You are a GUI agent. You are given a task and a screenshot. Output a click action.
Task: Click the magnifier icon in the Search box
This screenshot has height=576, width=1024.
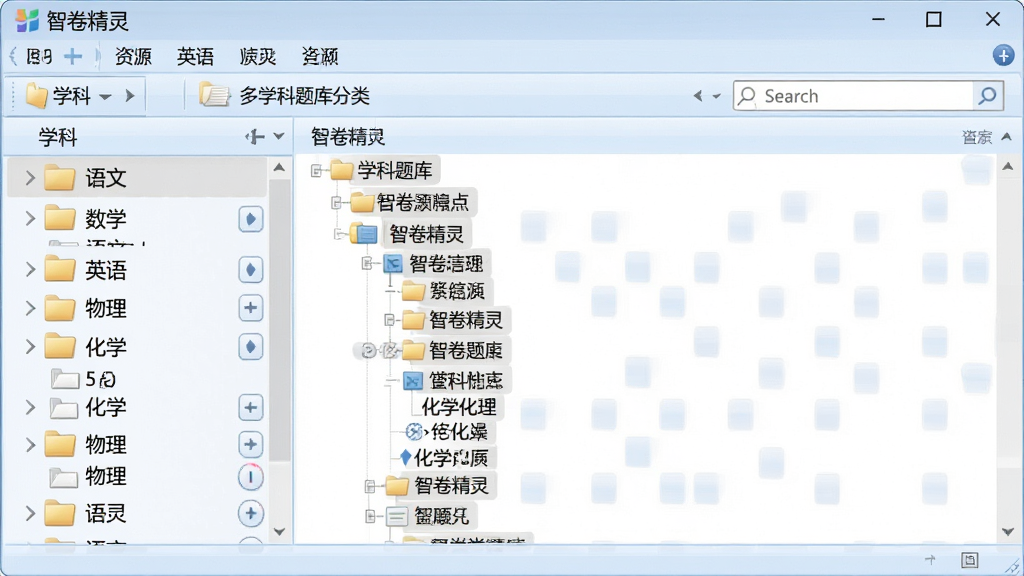pyautogui.click(x=987, y=96)
